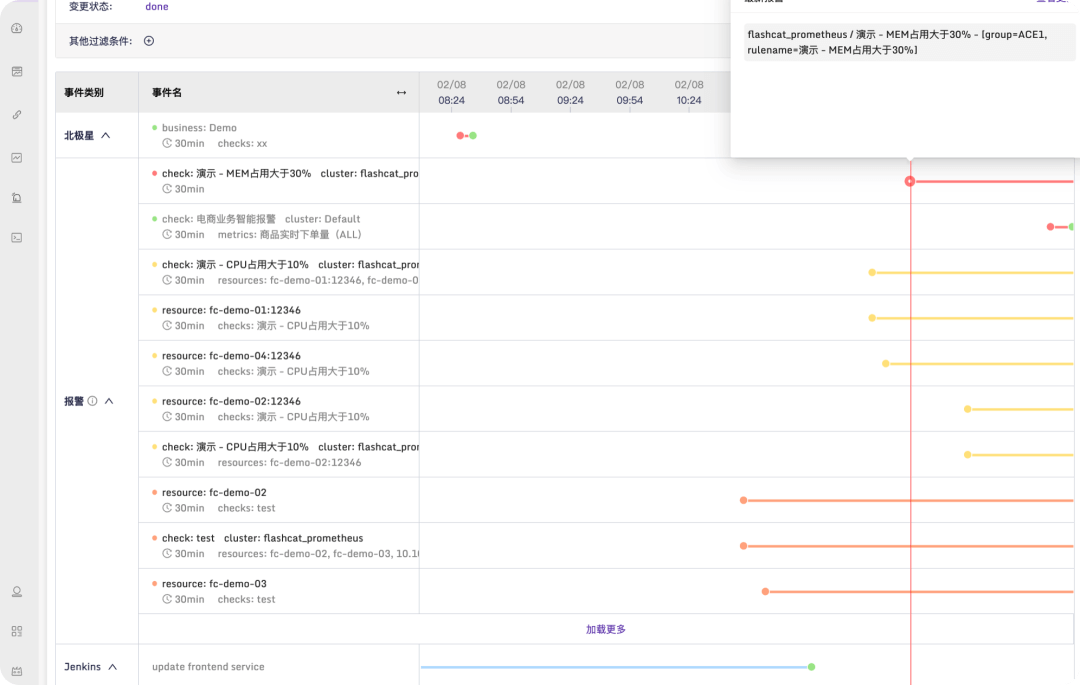Click red MEM alert start marker on timeline

[x=910, y=181]
